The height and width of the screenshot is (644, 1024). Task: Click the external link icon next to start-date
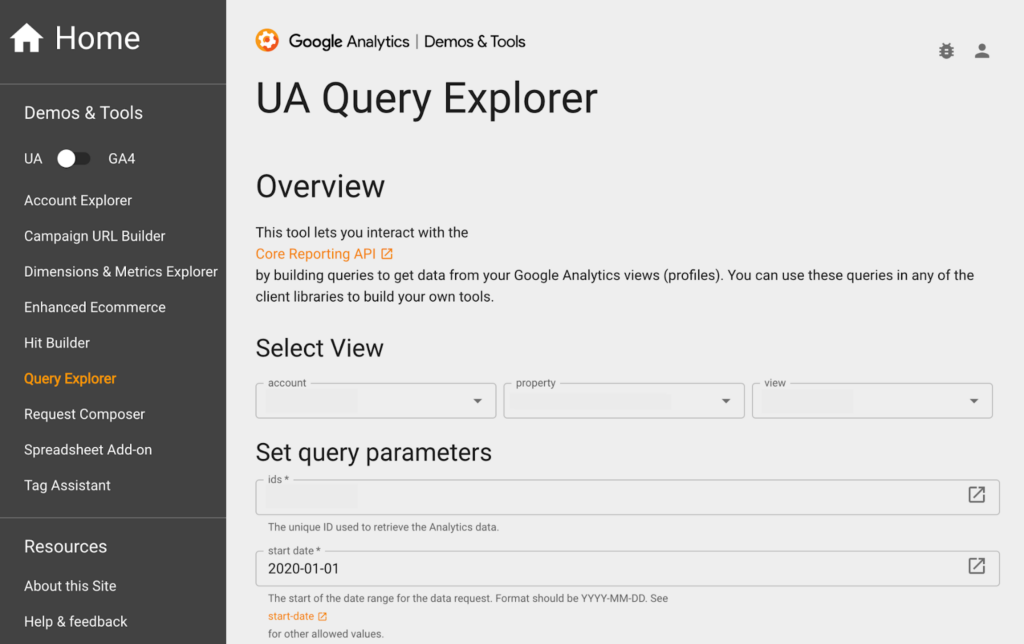tap(320, 616)
